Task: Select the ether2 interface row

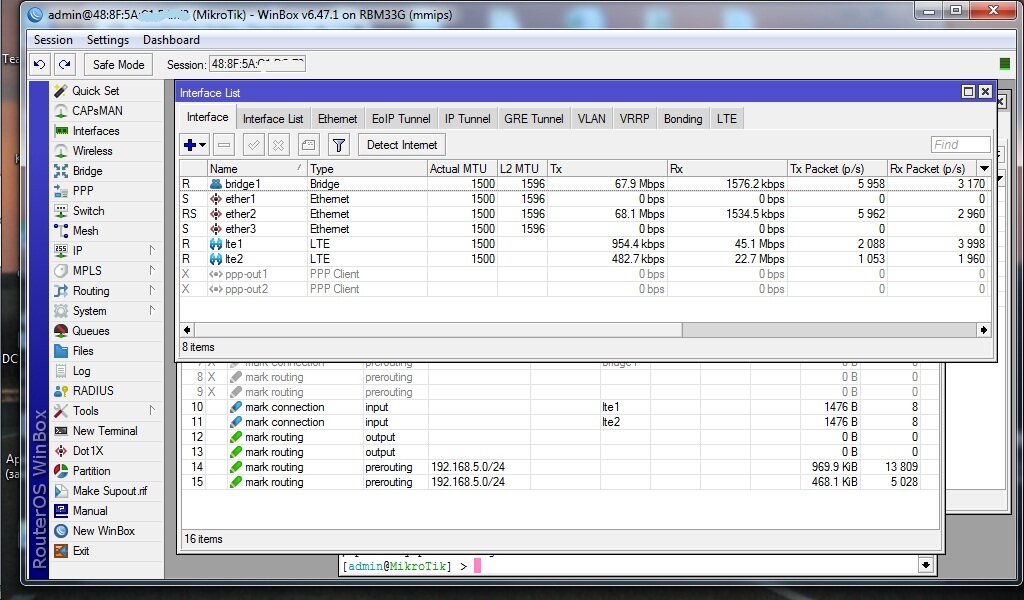Action: [x=585, y=214]
